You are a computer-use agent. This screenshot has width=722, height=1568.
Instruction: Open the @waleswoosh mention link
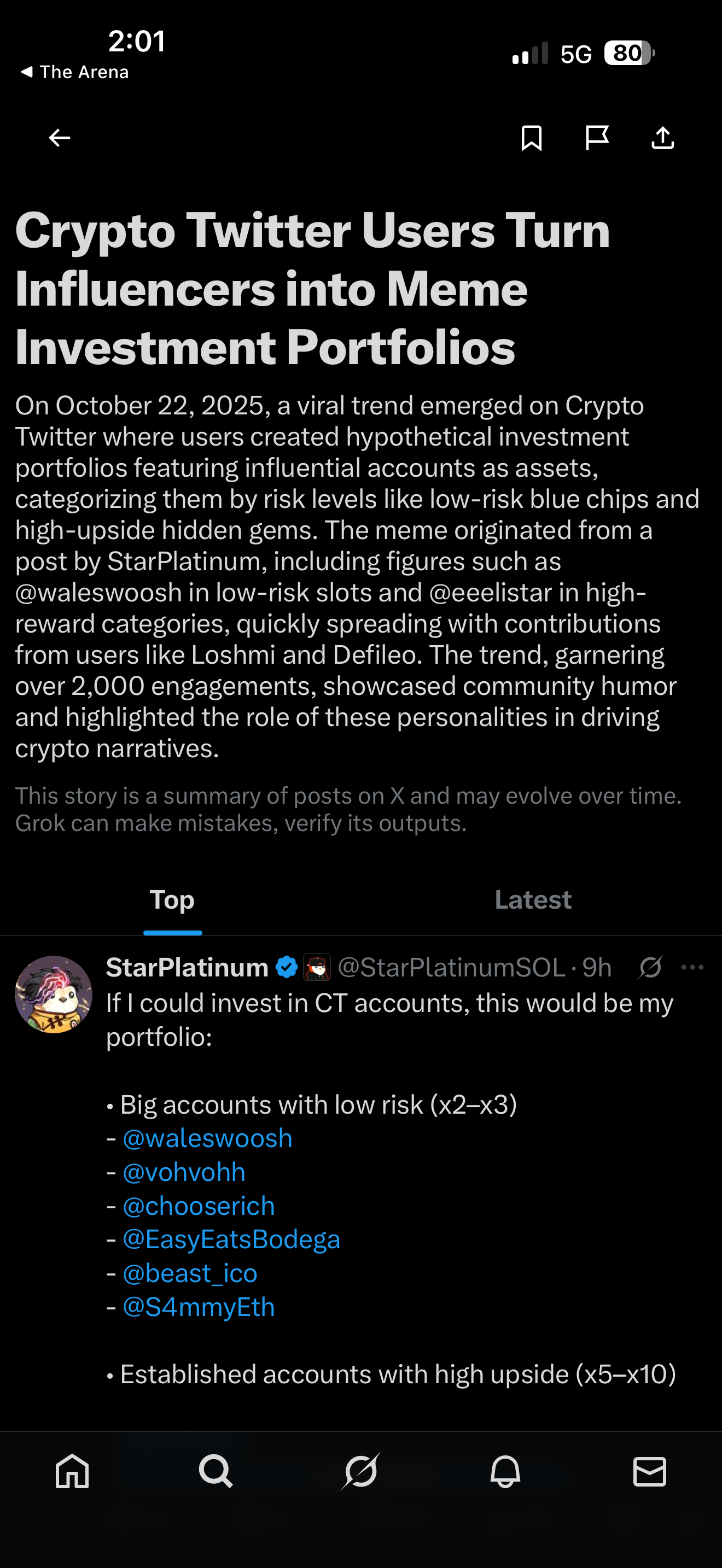coord(208,1138)
